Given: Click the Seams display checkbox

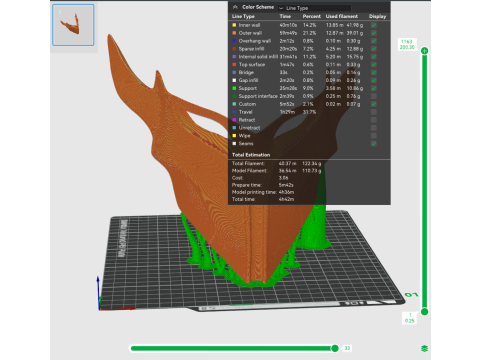Looking at the screenshot, I should (374, 144).
